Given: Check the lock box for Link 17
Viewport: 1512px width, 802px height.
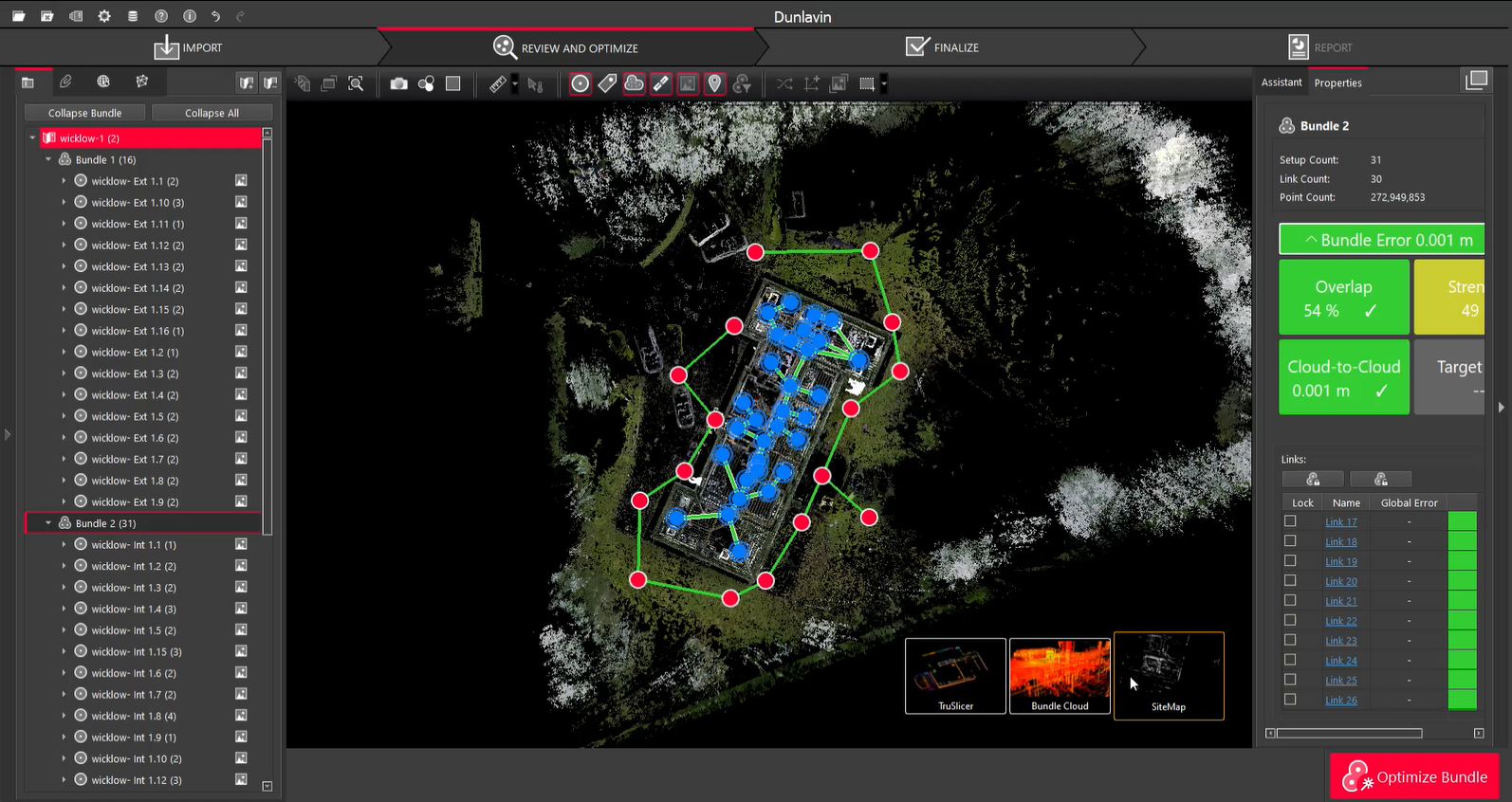Looking at the screenshot, I should [x=1290, y=521].
